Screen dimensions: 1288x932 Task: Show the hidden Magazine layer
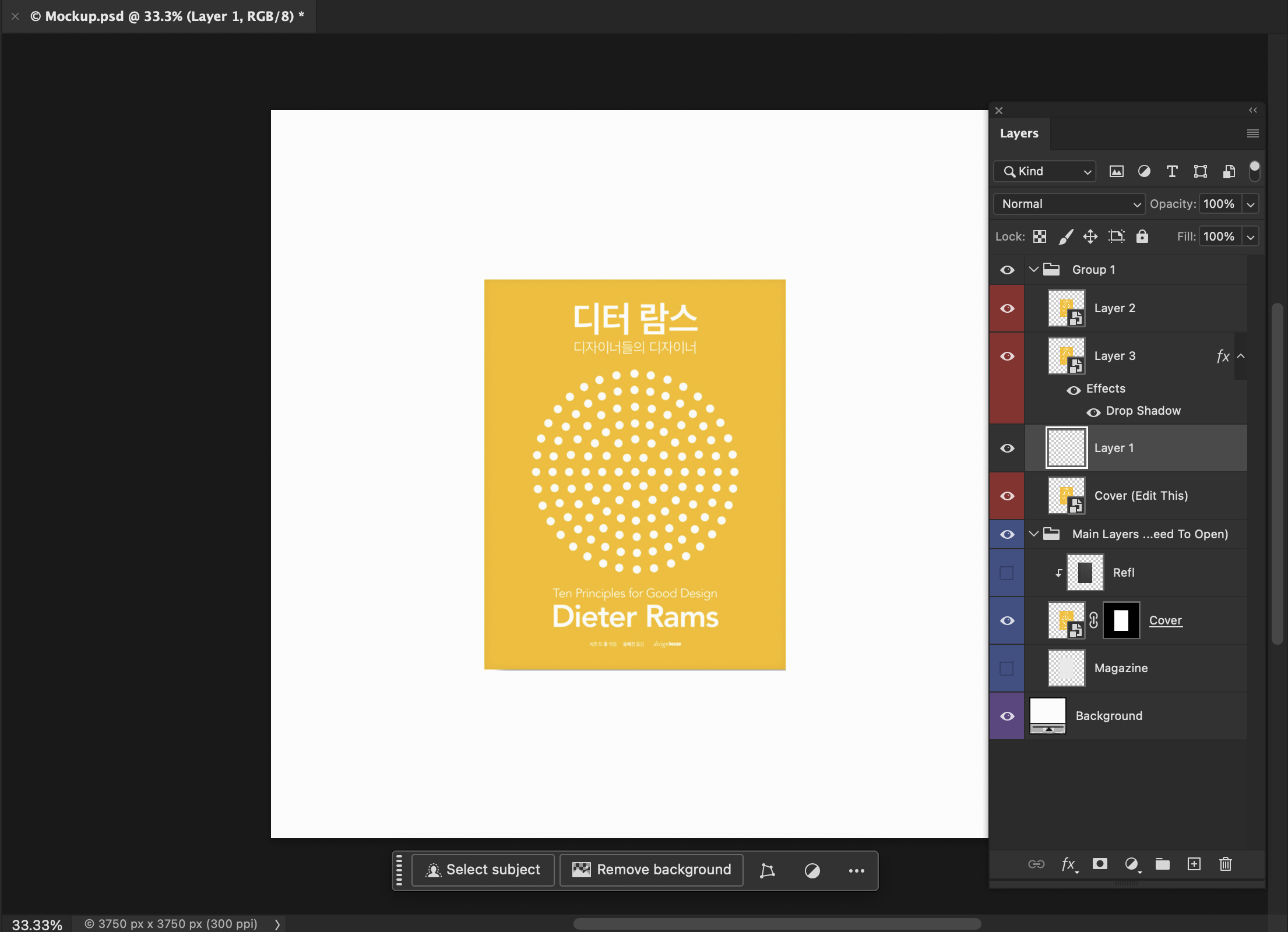click(1007, 668)
